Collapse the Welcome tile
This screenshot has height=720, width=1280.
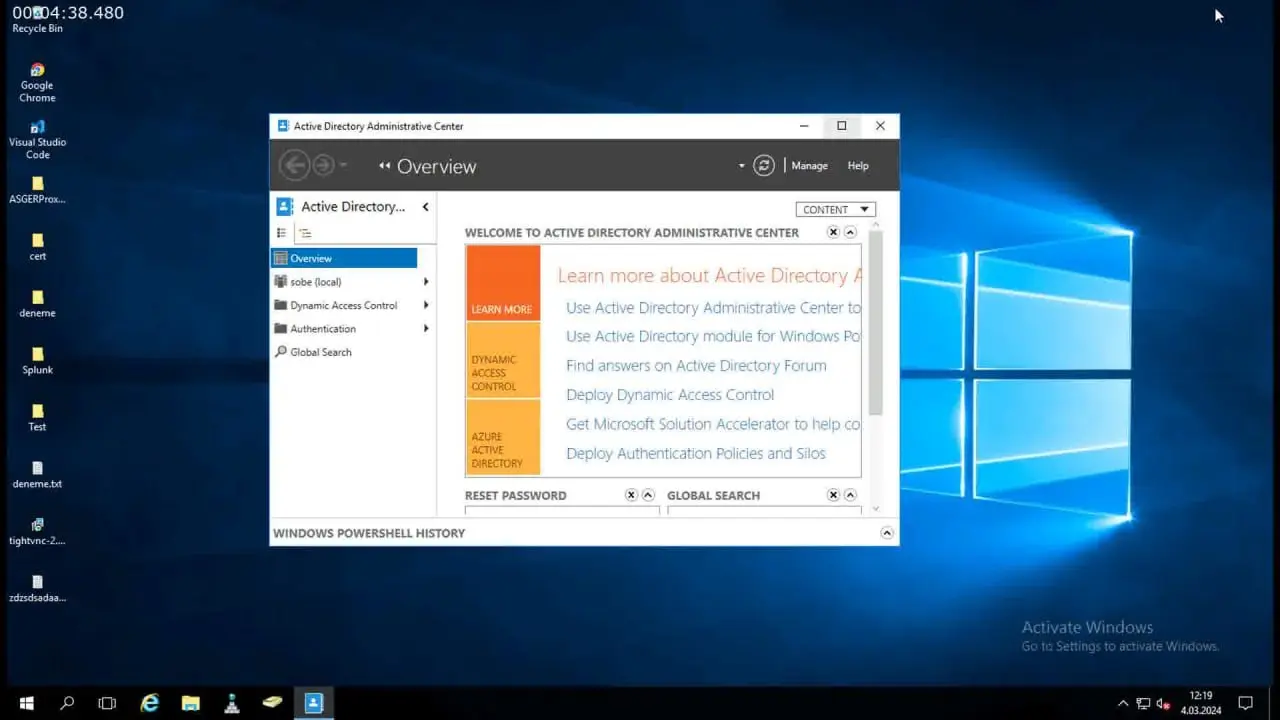coord(850,232)
